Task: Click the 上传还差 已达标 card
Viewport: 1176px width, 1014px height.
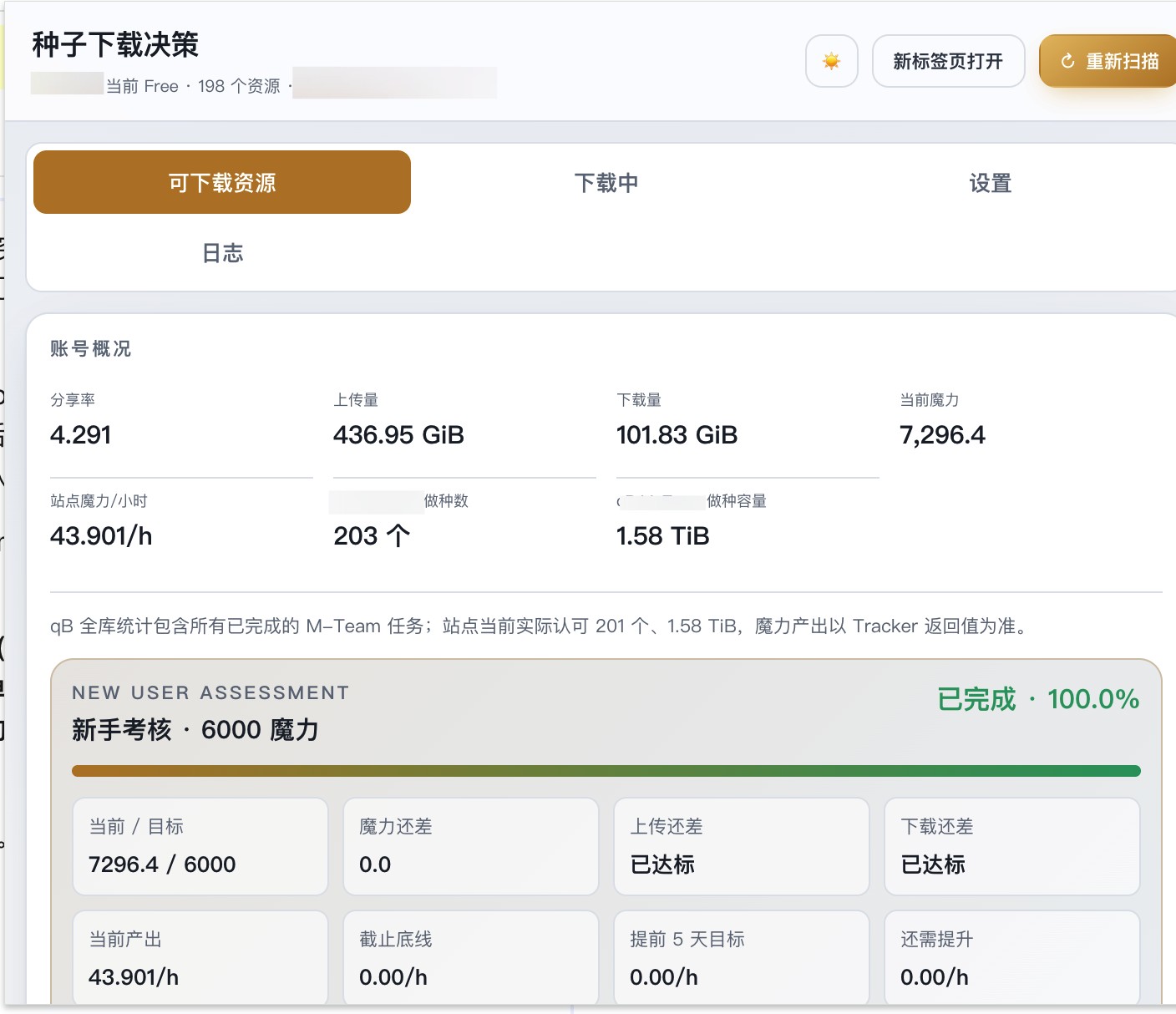Action: point(742,846)
